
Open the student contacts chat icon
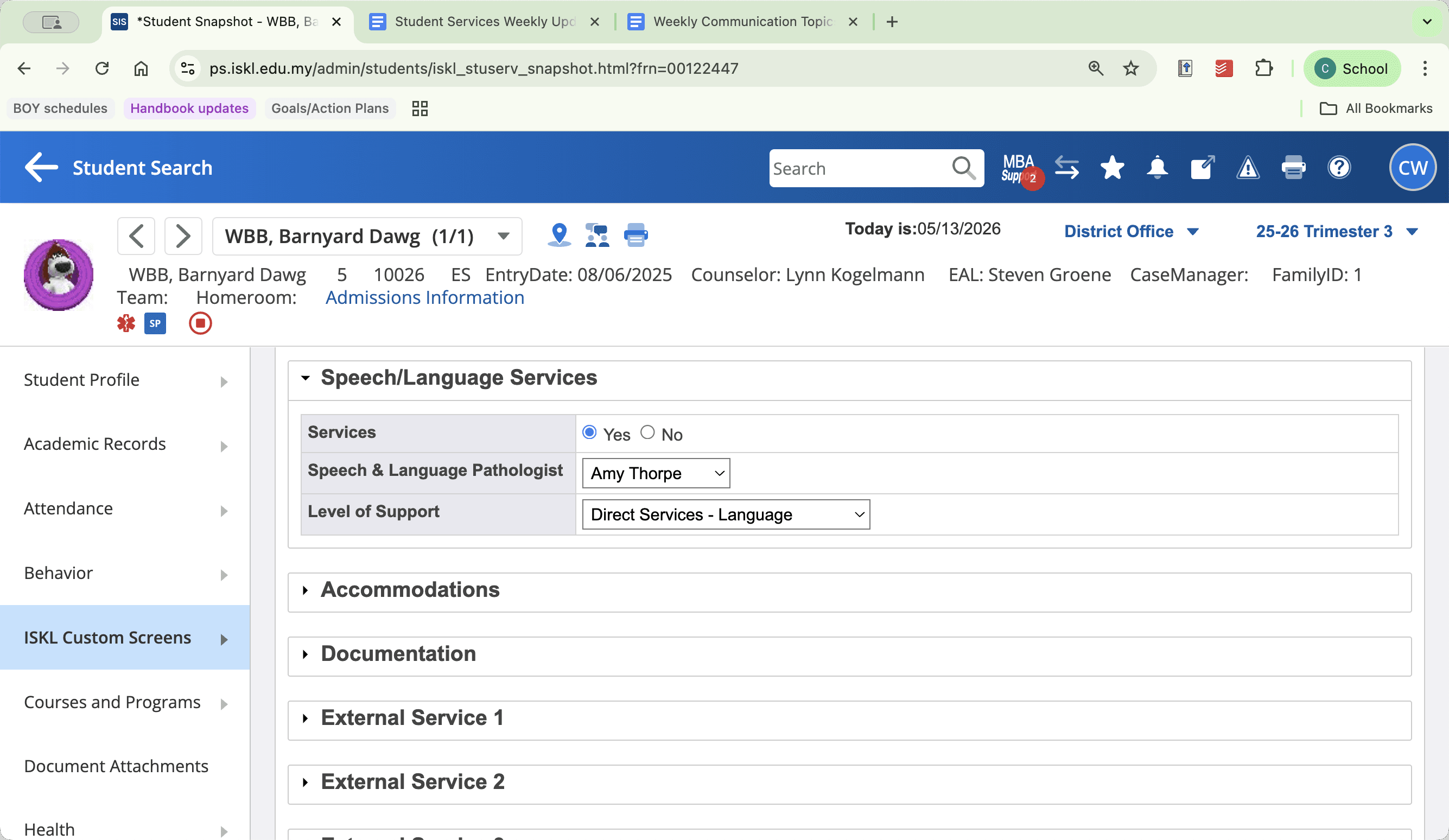[597, 235]
